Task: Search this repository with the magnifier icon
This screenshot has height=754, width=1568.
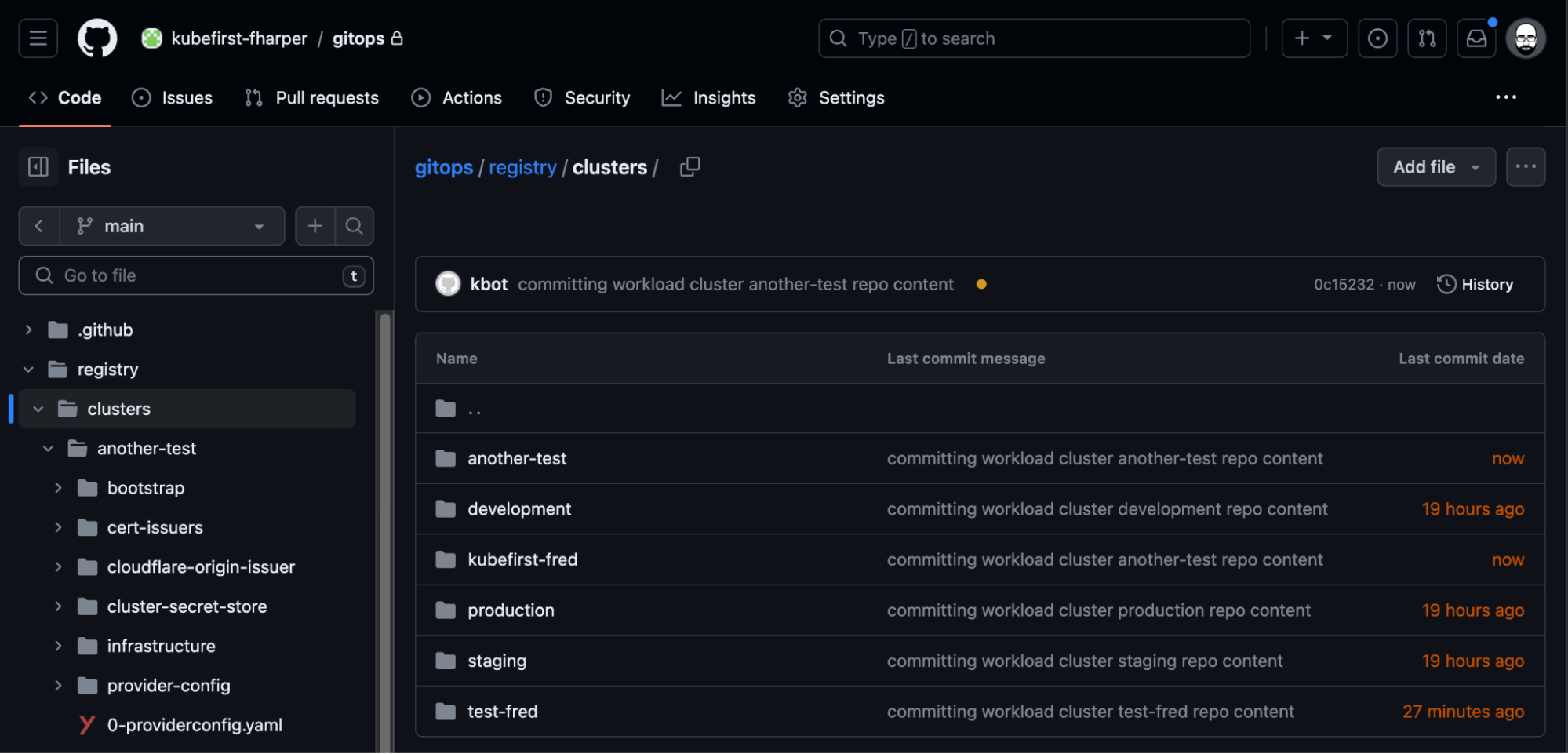Action: [x=355, y=226]
